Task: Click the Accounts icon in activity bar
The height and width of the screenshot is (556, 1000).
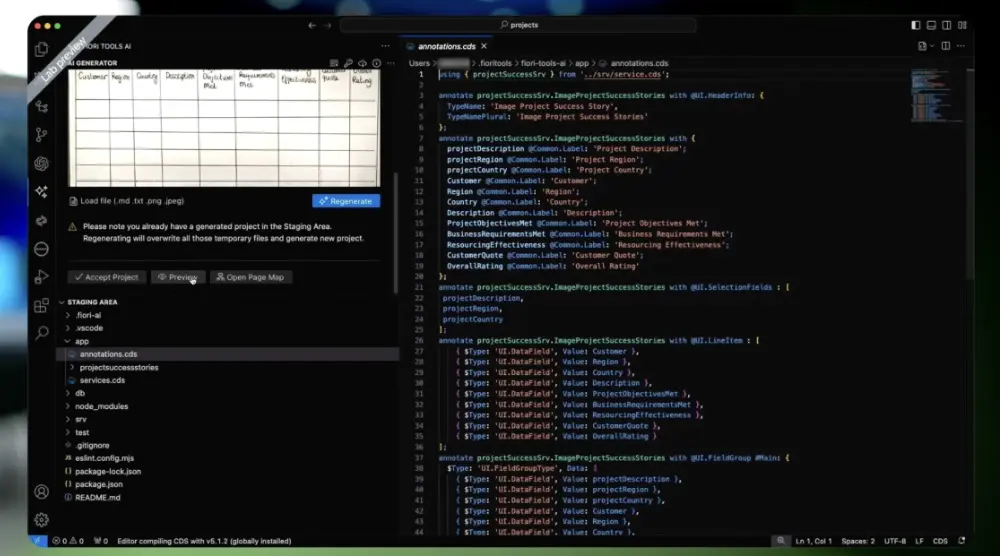Action: (41, 492)
